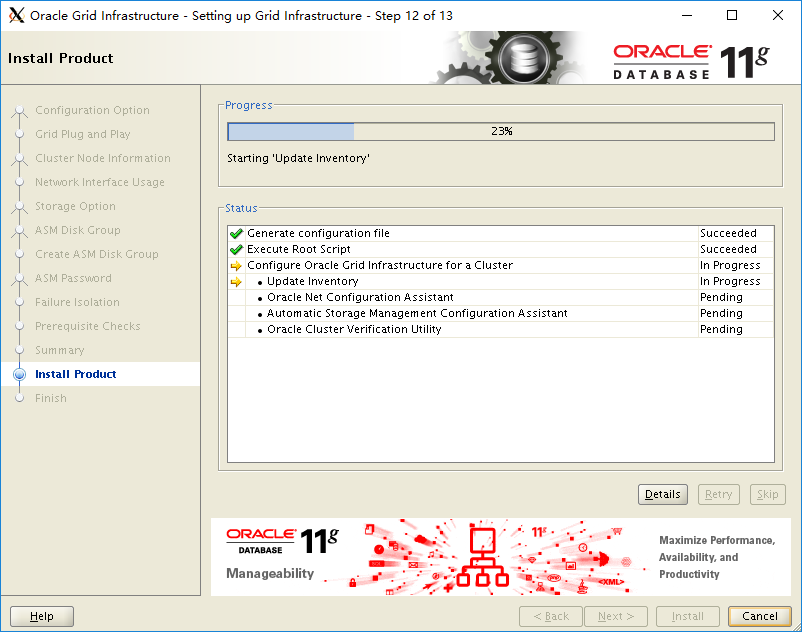Click the yellow arrow beside Update Inventory
Viewport: 802px width, 632px height.
[236, 282]
